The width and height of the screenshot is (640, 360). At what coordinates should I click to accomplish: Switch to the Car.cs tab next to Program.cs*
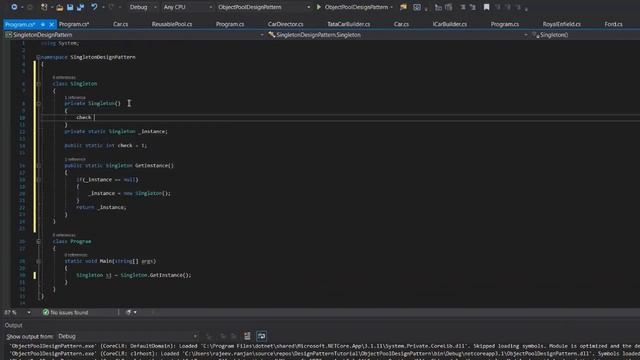click(x=120, y=24)
